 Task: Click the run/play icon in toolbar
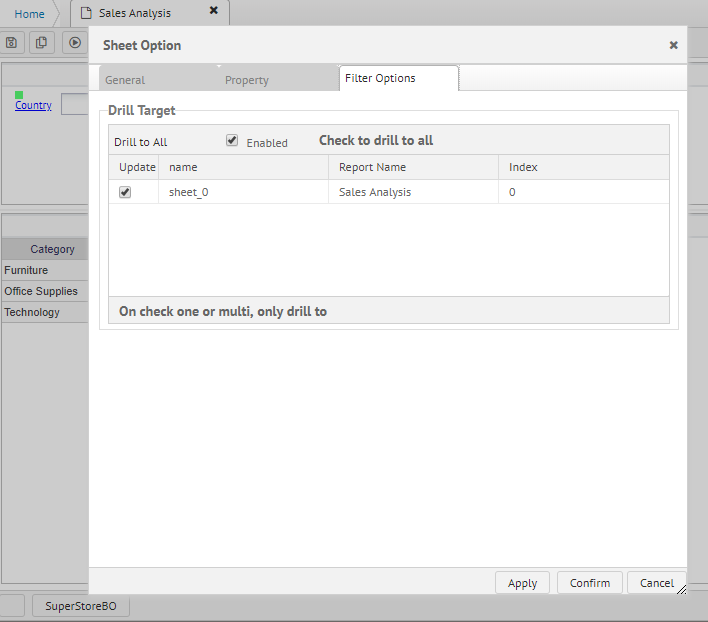pos(74,42)
